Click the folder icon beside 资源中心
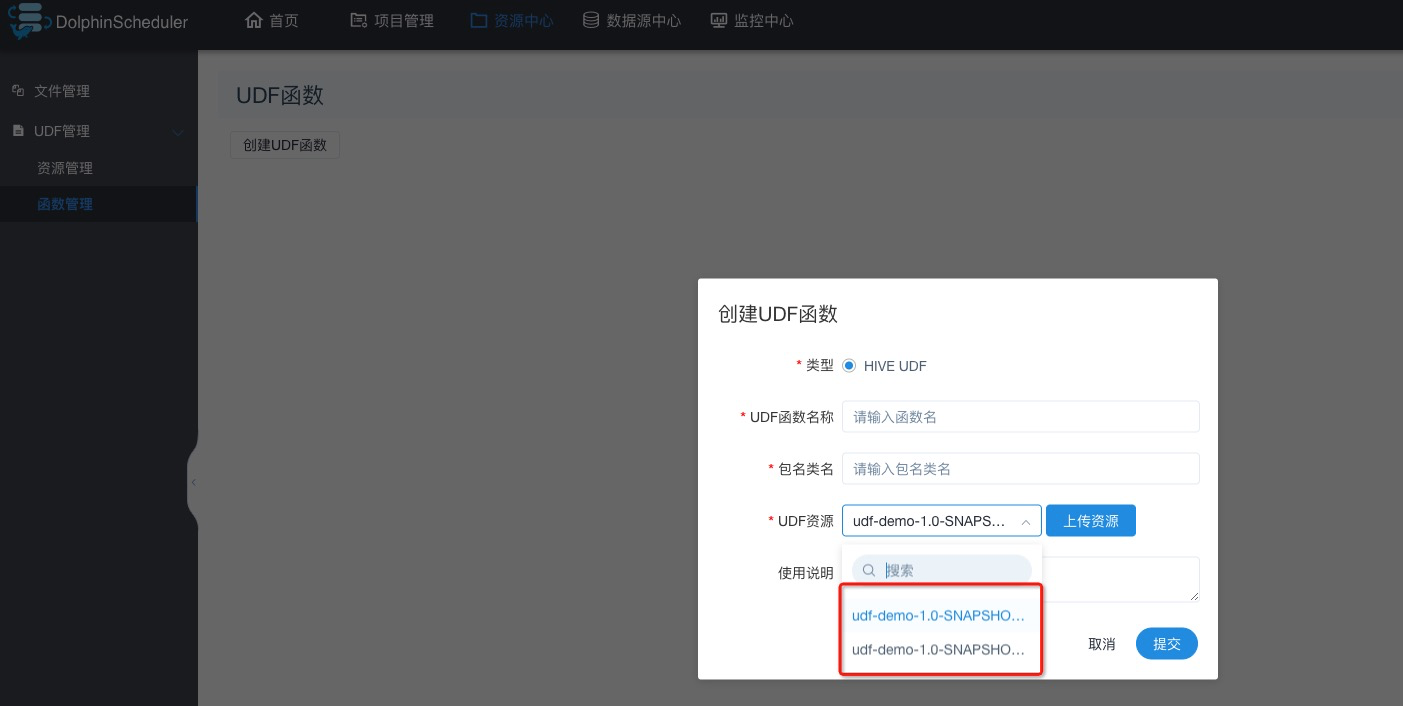Viewport: 1403px width, 706px height. (478, 20)
